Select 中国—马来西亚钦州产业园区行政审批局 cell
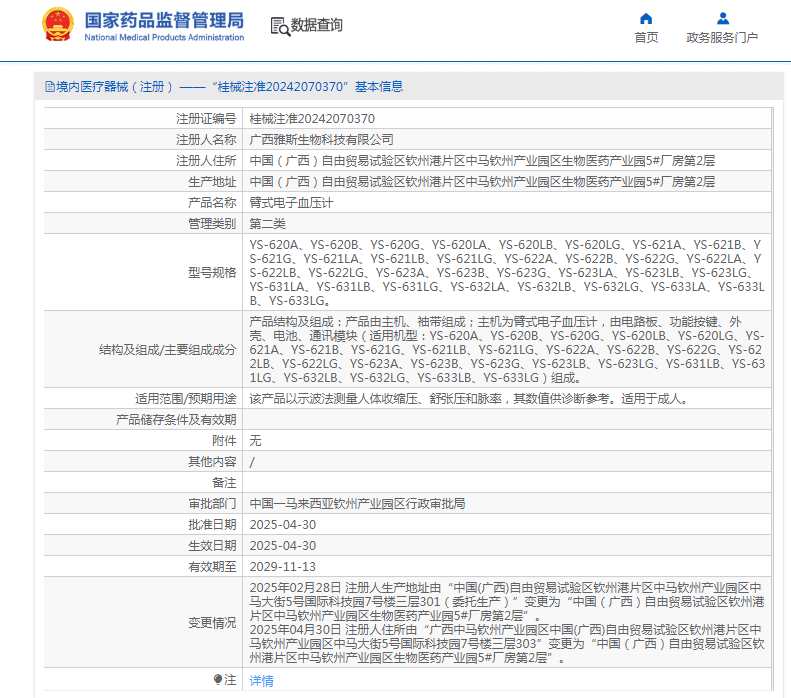This screenshot has width=791, height=698. 357,504
